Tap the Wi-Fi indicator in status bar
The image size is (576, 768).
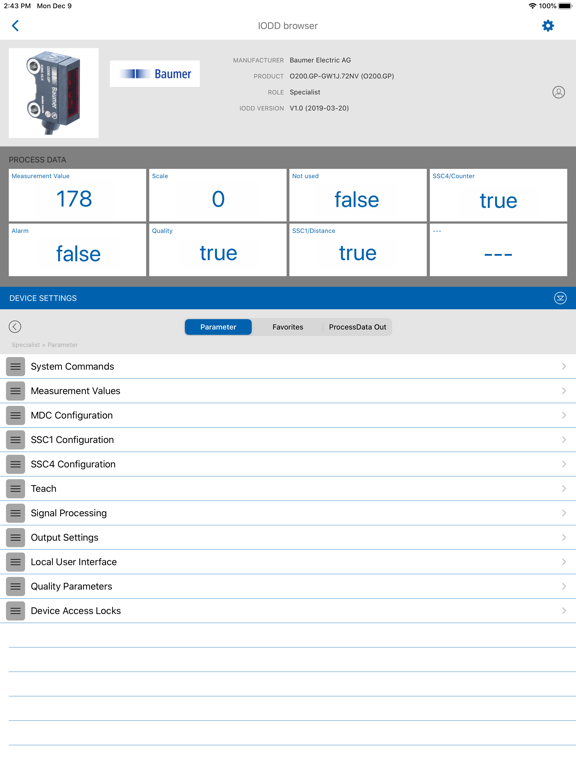click(532, 6)
